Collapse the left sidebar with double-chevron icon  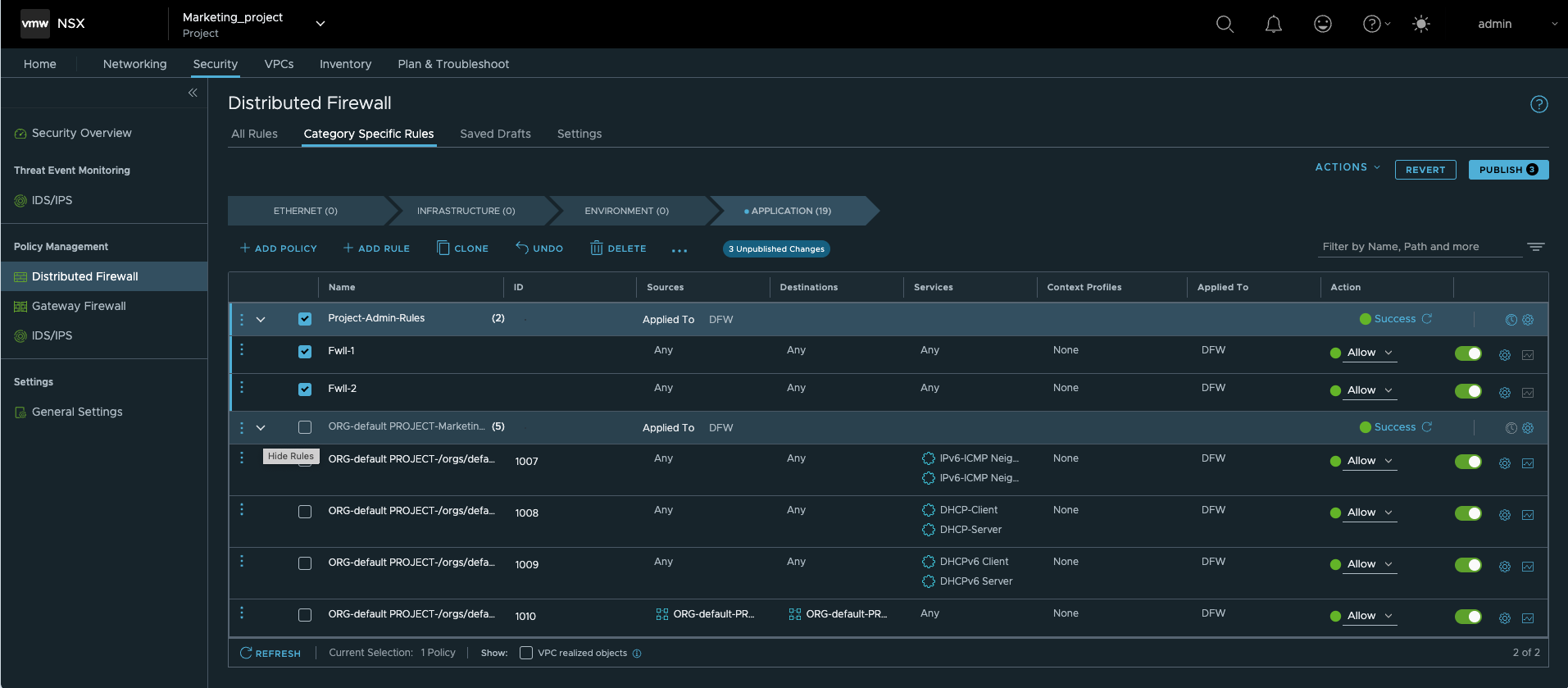coord(193,93)
